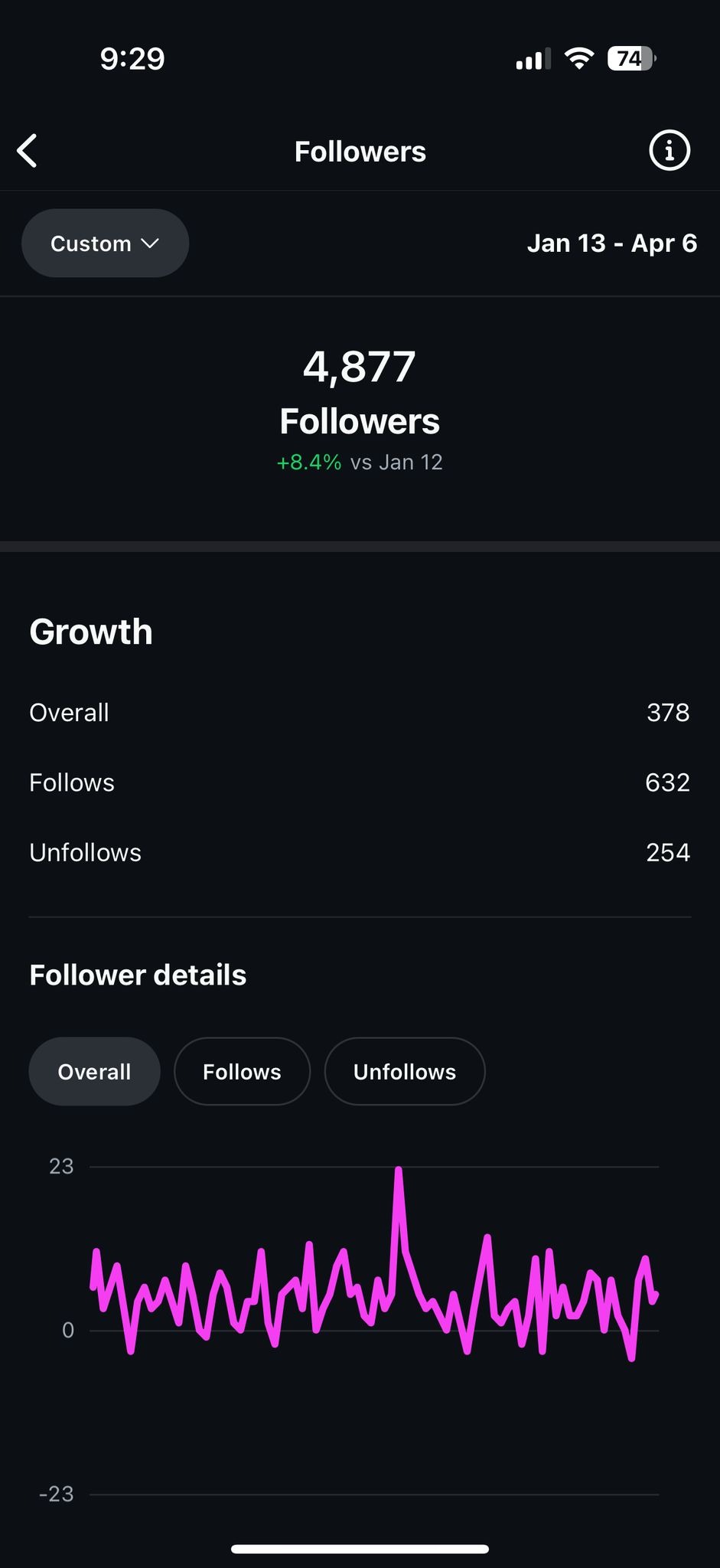
Task: Tap the Wi-Fi status icon
Action: pos(578,59)
